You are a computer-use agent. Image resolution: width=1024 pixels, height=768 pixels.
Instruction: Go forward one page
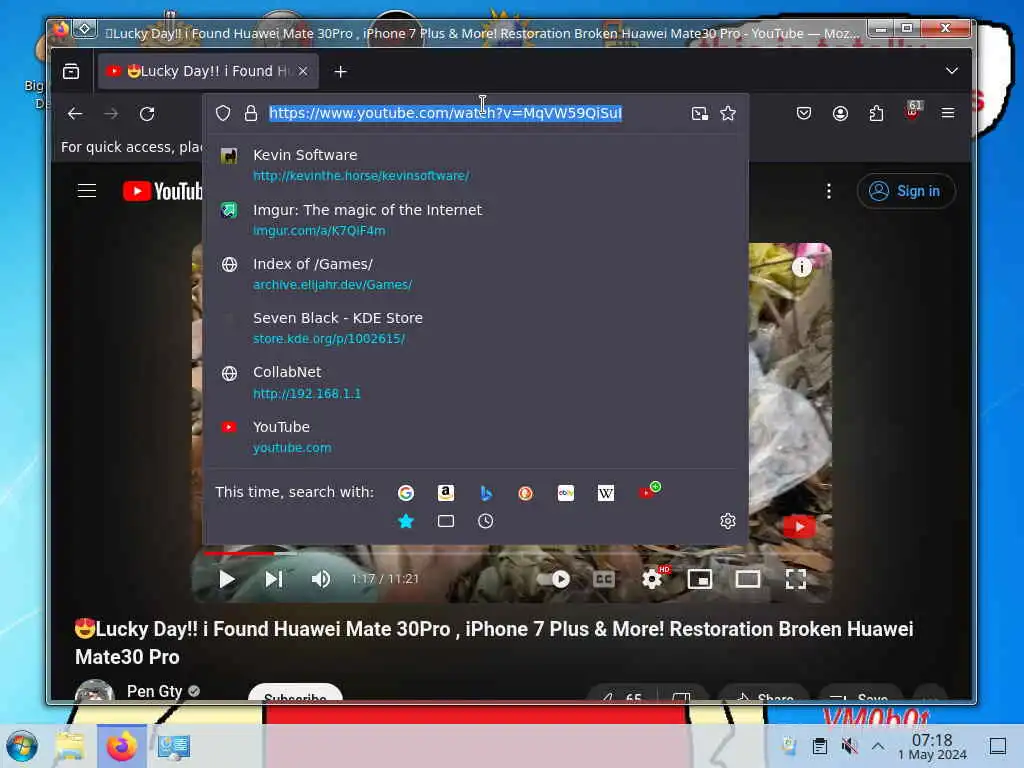111,114
